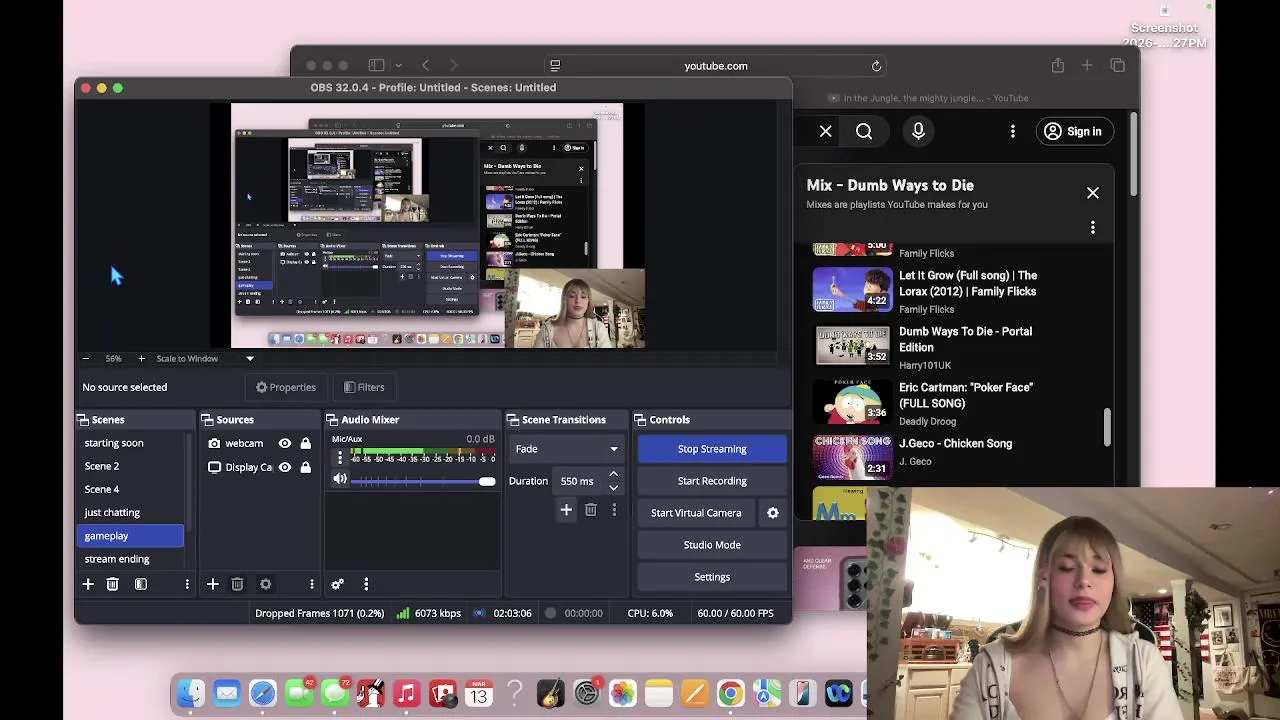Viewport: 1280px width, 720px height.
Task: Mute Mic/Aux speaker icon
Action: [340, 480]
